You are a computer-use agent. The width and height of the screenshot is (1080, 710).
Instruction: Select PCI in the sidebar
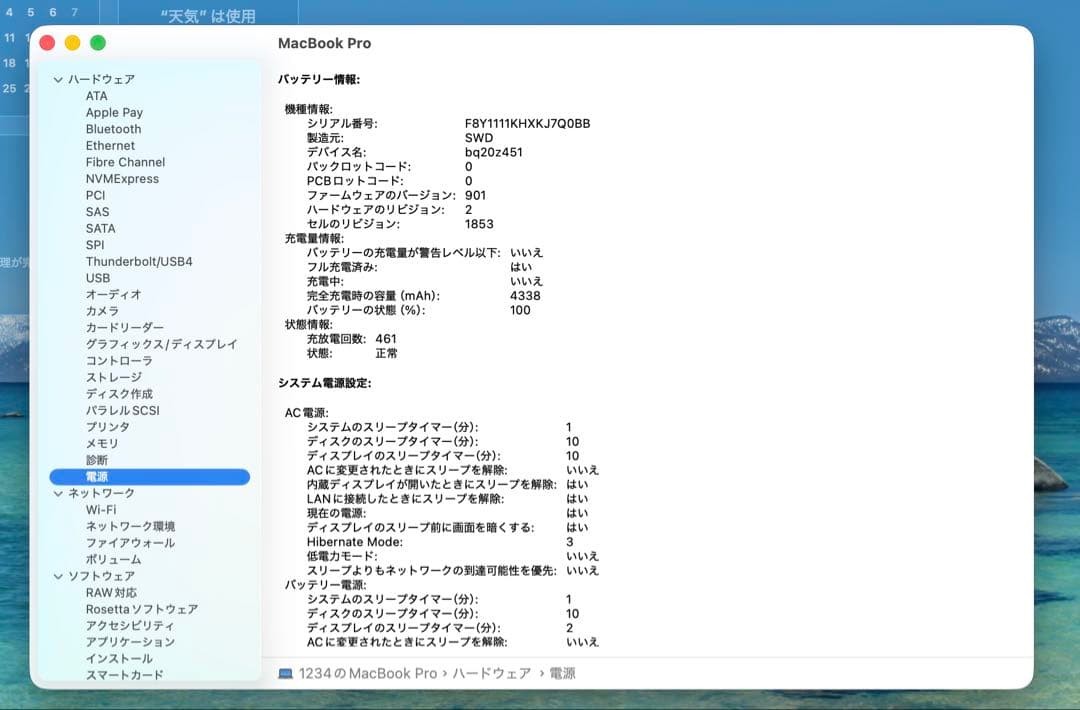(x=96, y=196)
